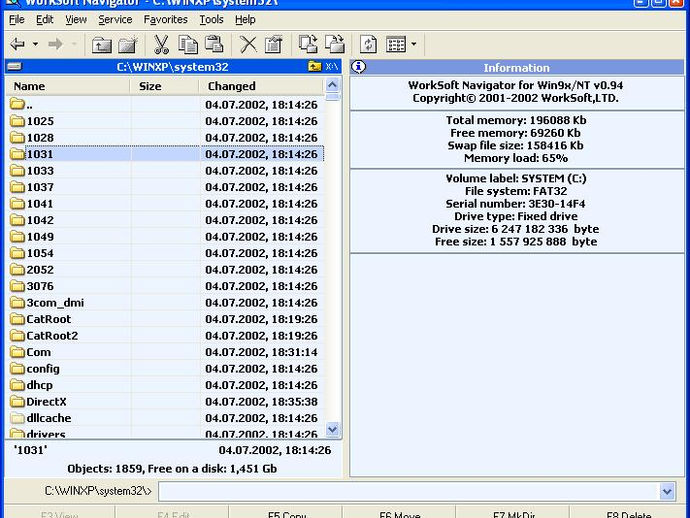Click scrollbar up arrow in file list

tap(333, 84)
